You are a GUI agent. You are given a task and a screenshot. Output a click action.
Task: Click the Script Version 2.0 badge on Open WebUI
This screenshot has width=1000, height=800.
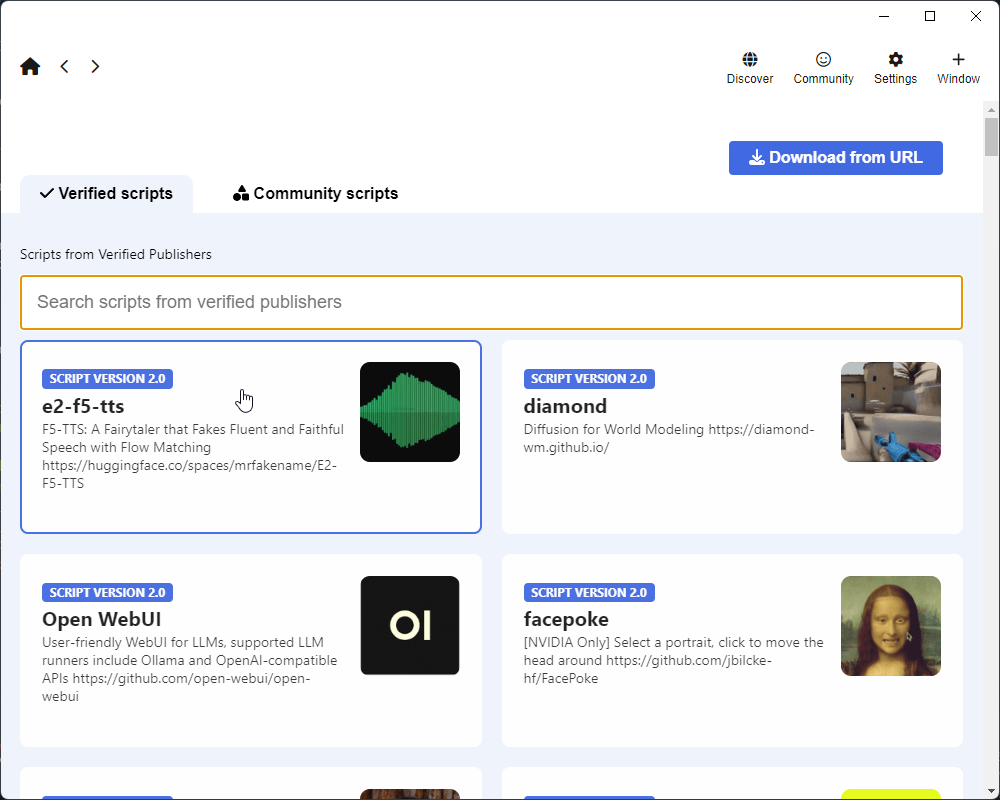107,593
